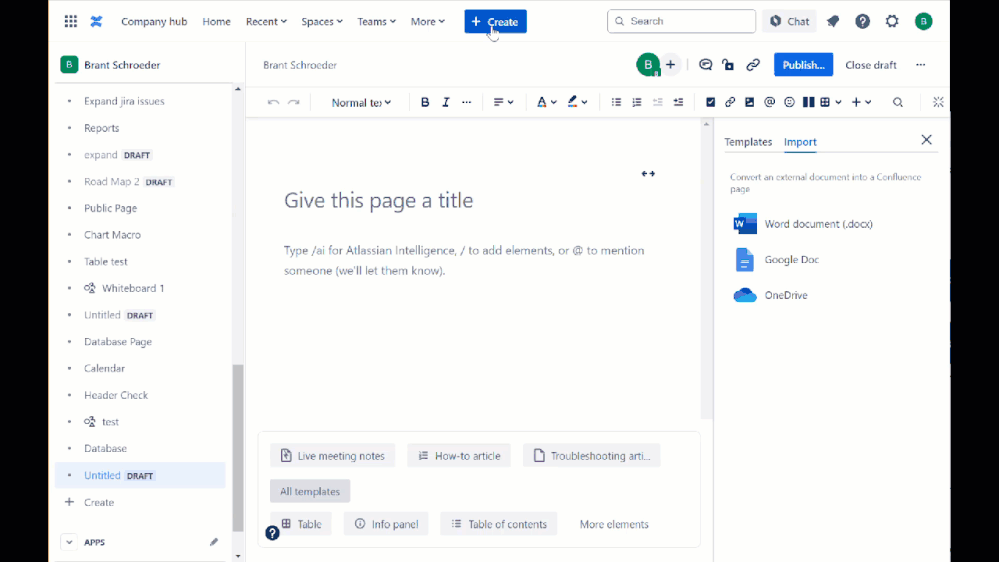Open the Spaces menu
This screenshot has height=562, width=999.
[x=322, y=21]
